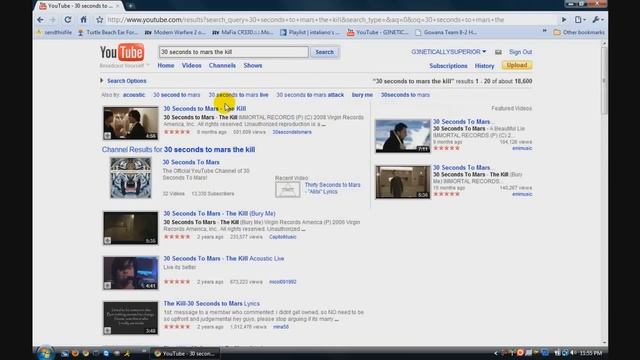Click the go arrow next to address bar
This screenshot has height=360, width=640.
click(x=564, y=20)
